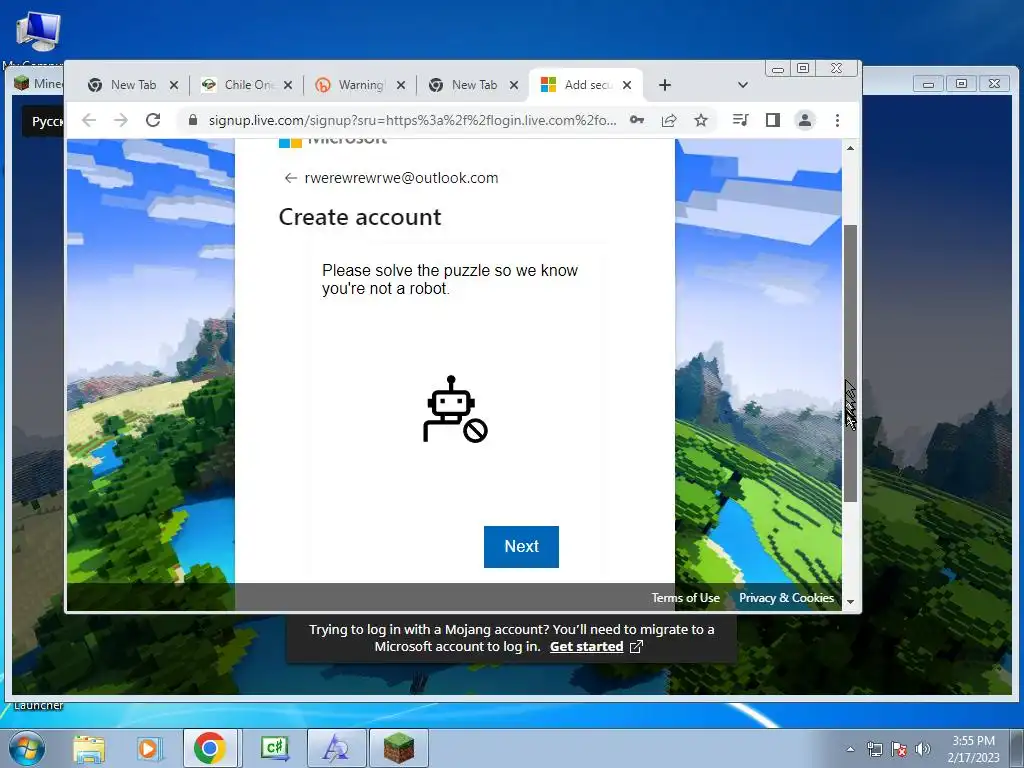This screenshot has width=1024, height=768.
Task: Open the Chrome profile avatar
Action: (x=805, y=120)
